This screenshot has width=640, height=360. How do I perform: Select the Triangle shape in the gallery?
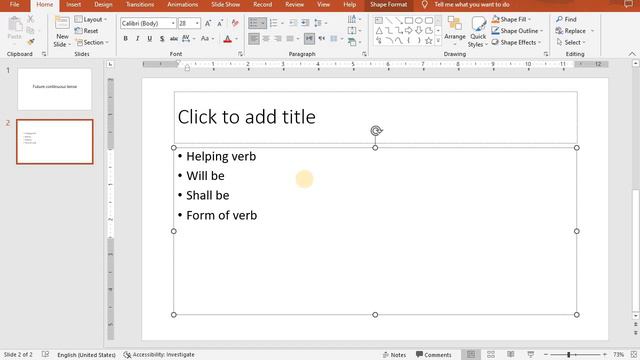tap(379, 31)
